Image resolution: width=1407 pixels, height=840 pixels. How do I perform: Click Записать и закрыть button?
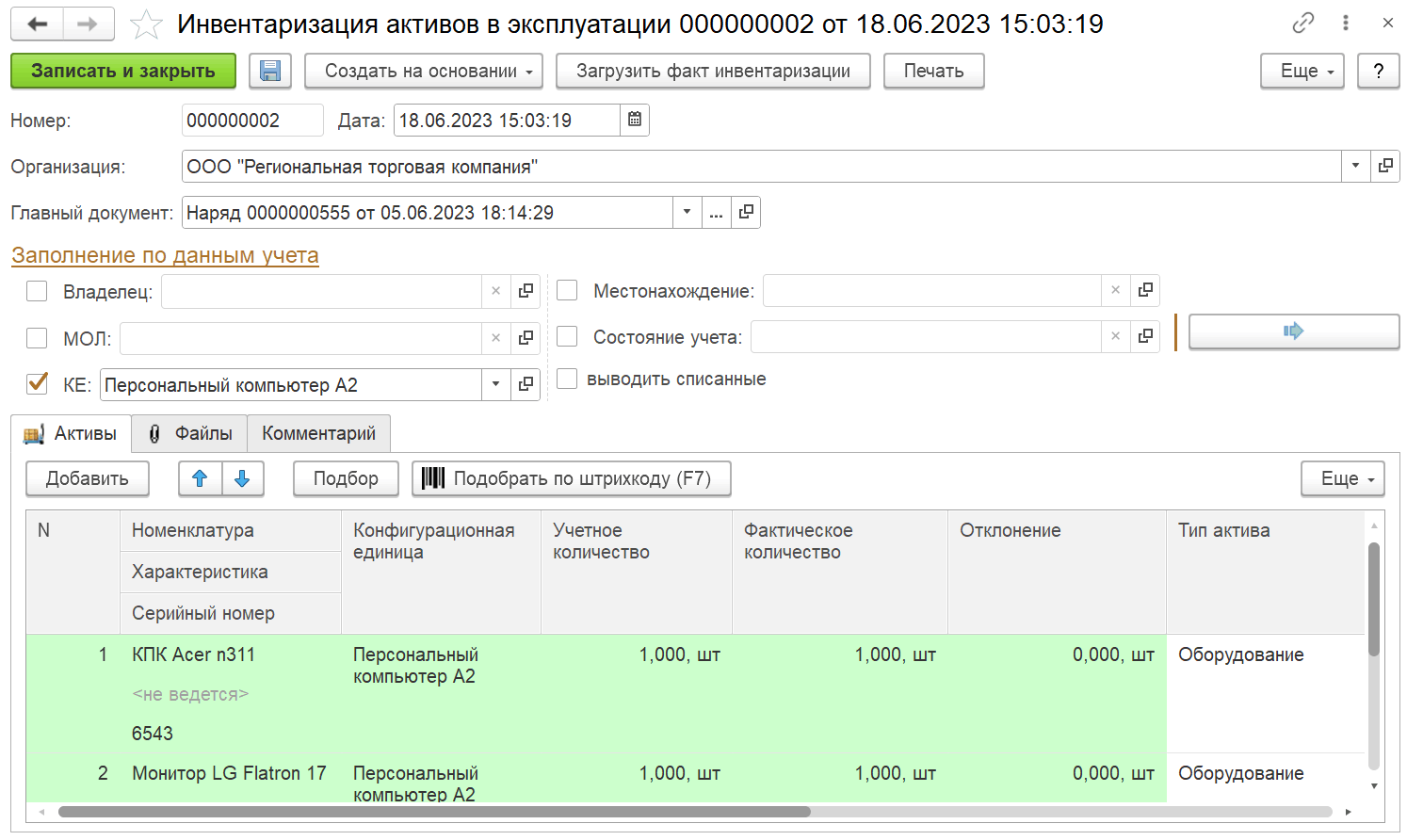tap(123, 71)
